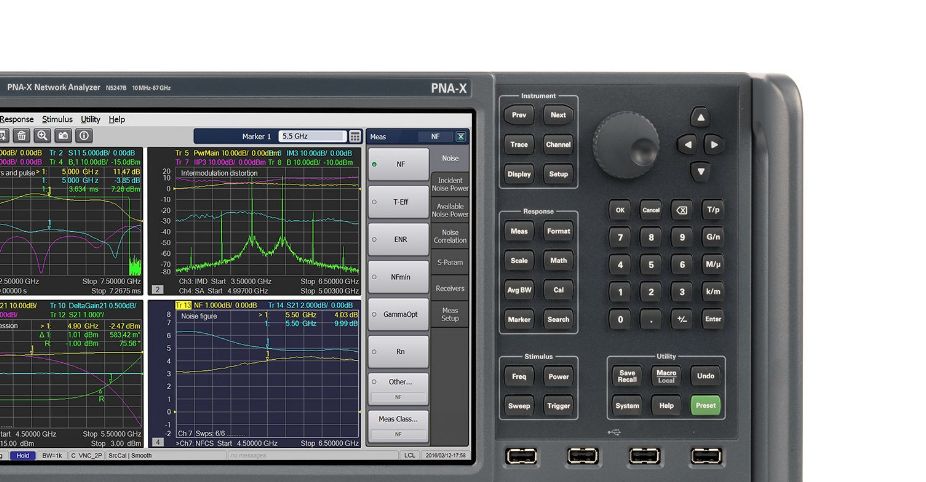
Task: Select the ENR measurement softkey
Action: pos(399,239)
